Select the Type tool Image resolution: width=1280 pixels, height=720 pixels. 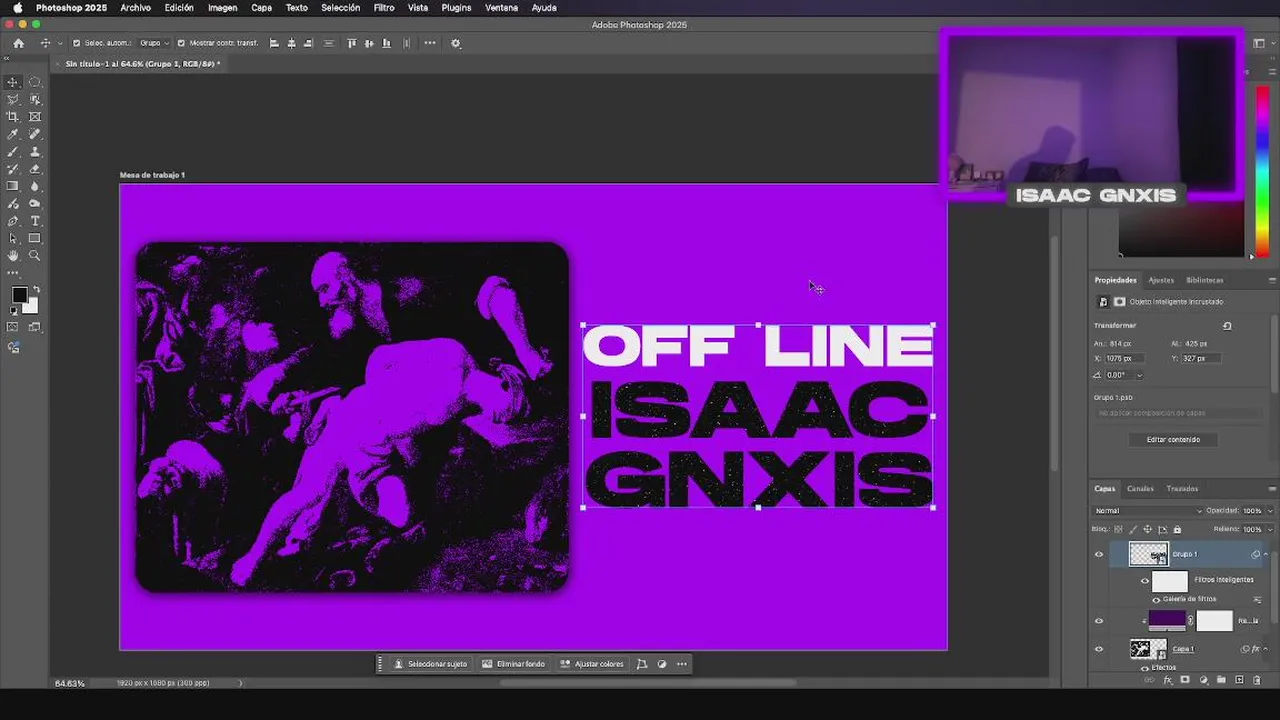coord(35,221)
